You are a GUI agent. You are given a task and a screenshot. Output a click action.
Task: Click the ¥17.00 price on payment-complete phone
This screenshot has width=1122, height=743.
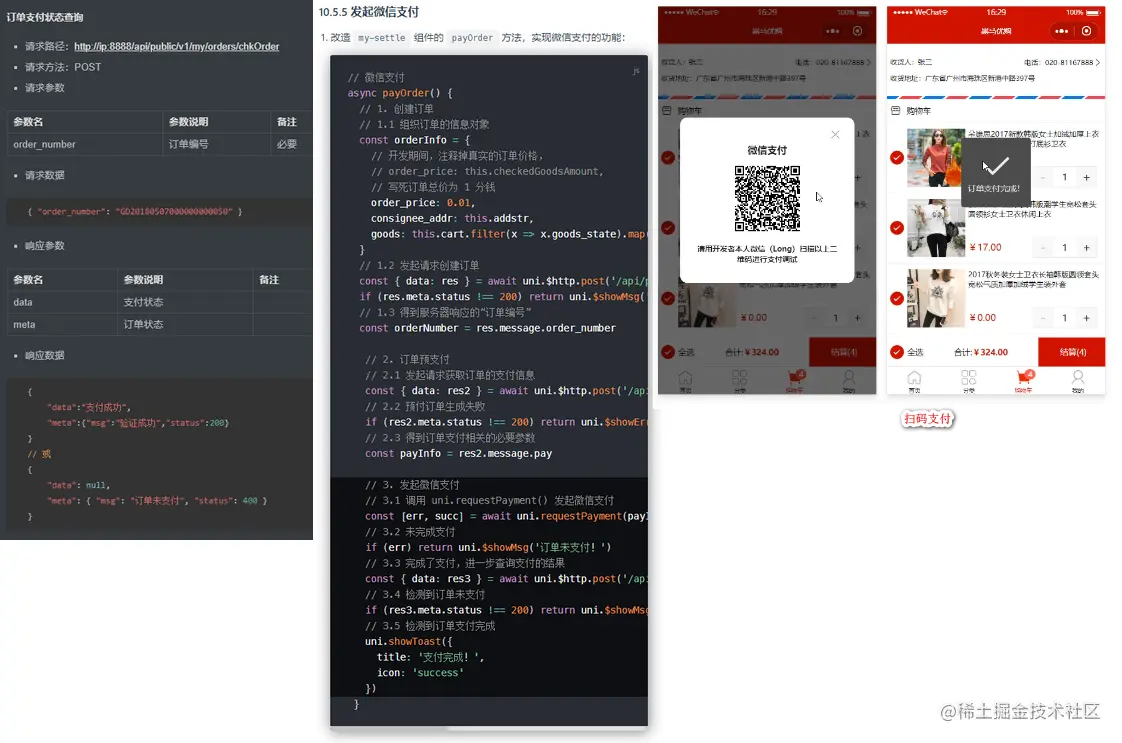coord(985,248)
